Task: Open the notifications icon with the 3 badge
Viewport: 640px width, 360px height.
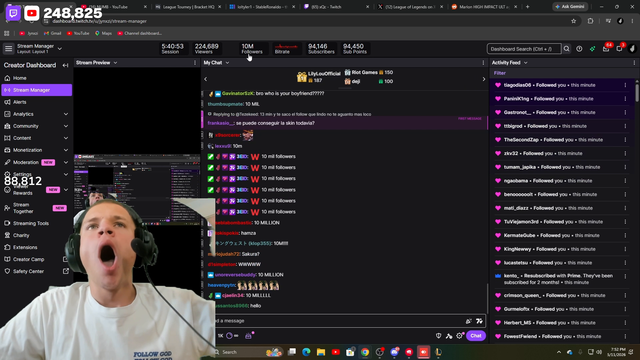Action: (620, 49)
